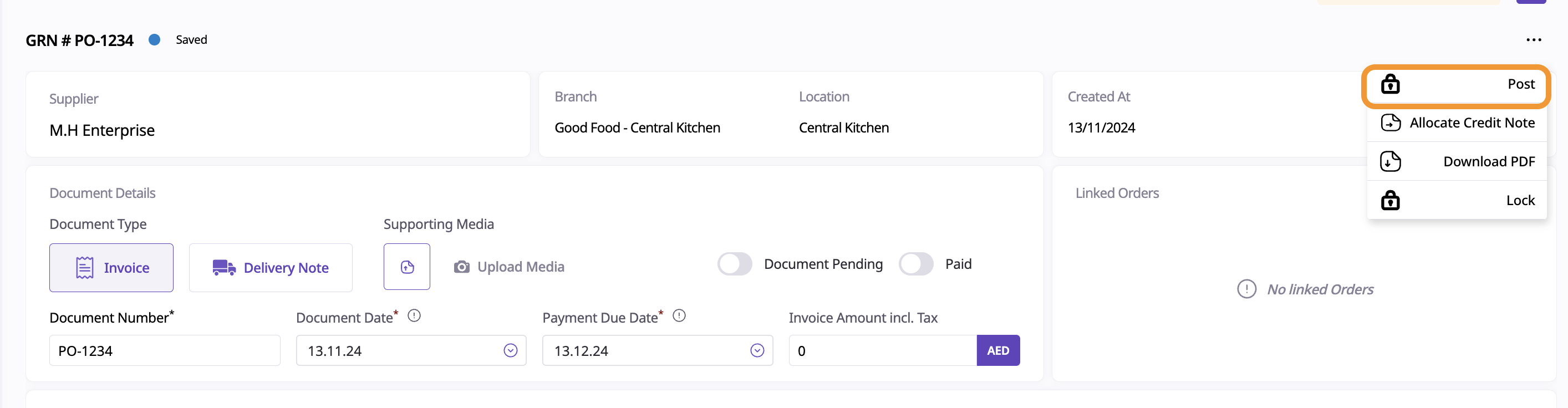Open the Document Date picker dropdown
Image resolution: width=1568 pixels, height=408 pixels.
point(510,351)
